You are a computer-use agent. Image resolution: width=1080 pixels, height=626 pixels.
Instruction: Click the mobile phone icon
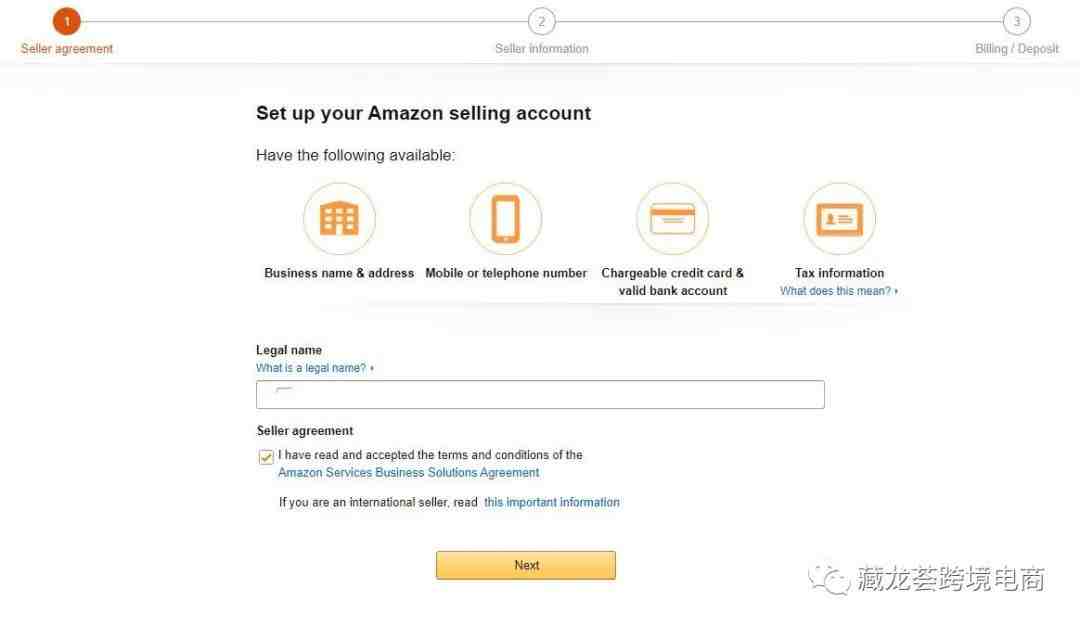click(506, 219)
